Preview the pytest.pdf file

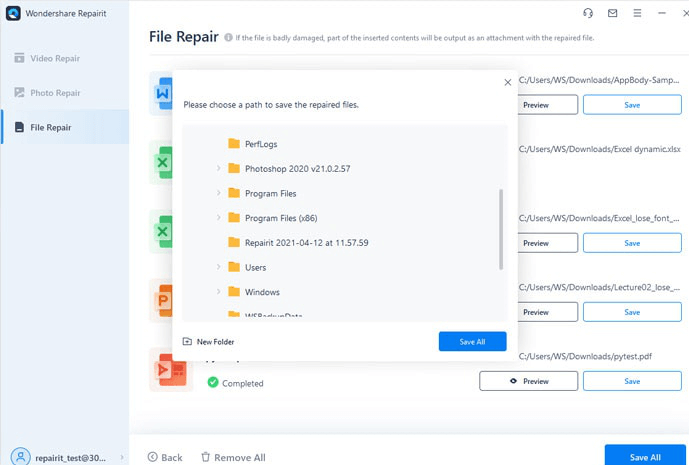coord(529,381)
